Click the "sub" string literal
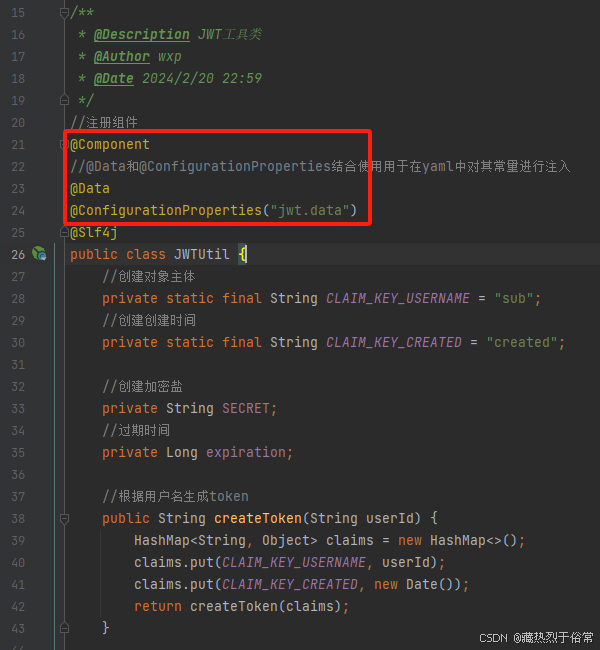Viewport: 600px width, 650px height. [x=513, y=298]
